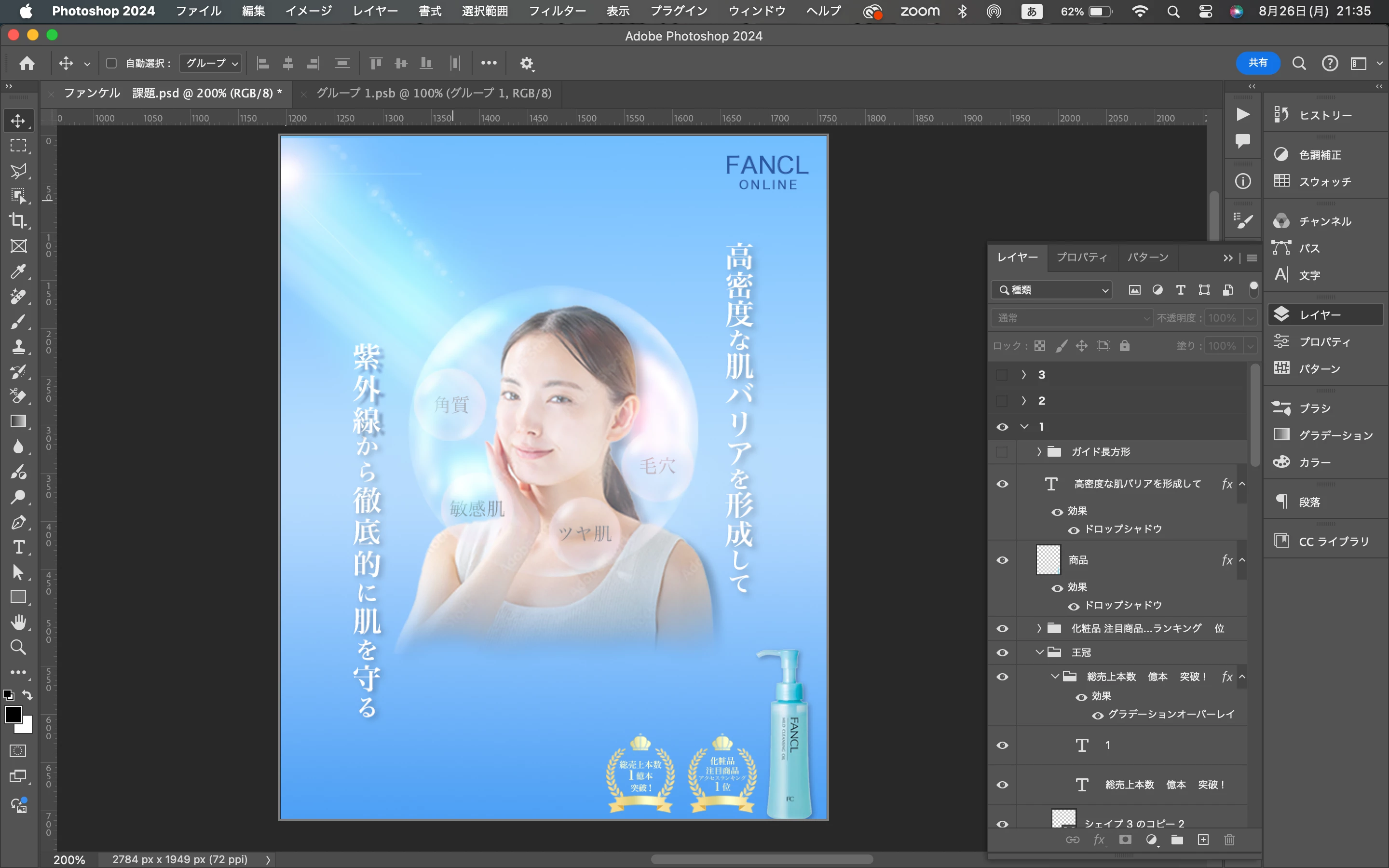Enable the 自動選択 auto-select checkbox
Screen dimensions: 1389x868
click(x=112, y=63)
